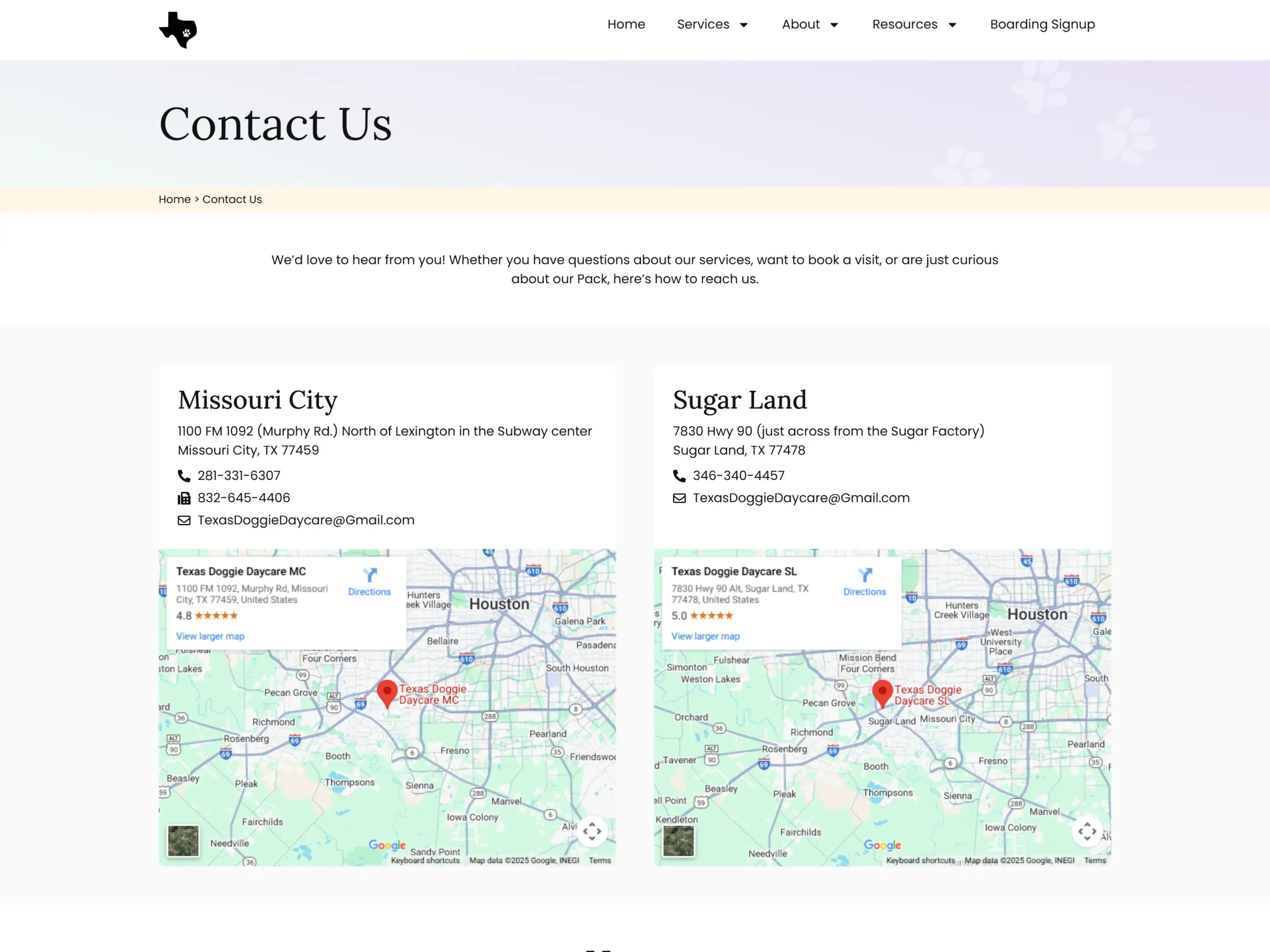Click View larger map for Sugar Land
Image resolution: width=1270 pixels, height=952 pixels.
pyautogui.click(x=705, y=636)
